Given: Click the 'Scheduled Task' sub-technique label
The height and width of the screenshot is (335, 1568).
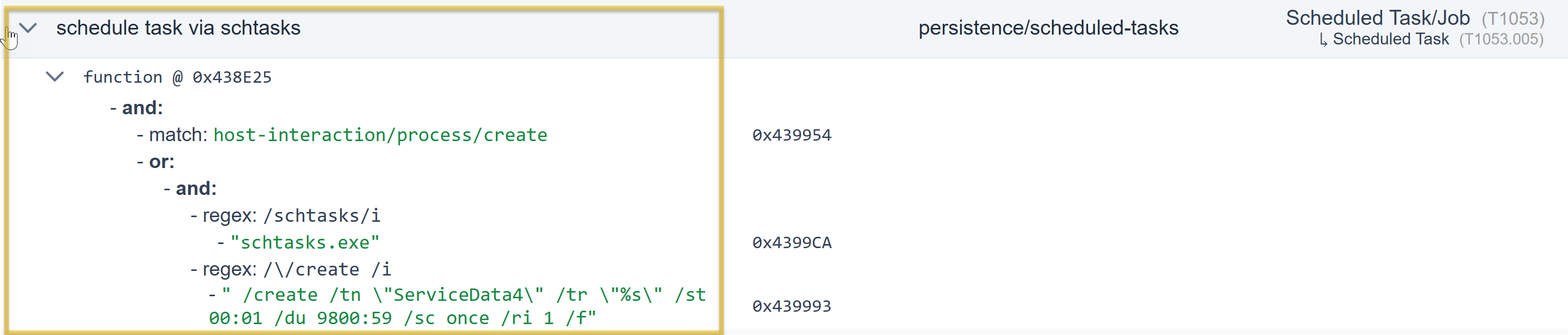Looking at the screenshot, I should [x=1390, y=40].
